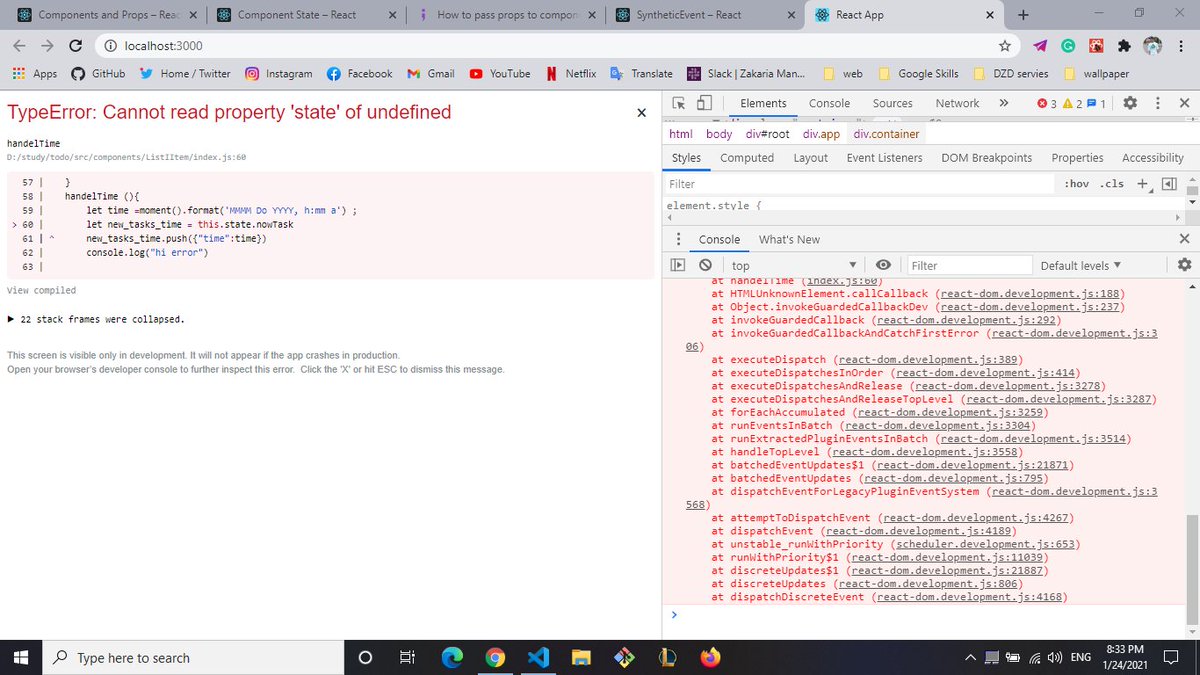
Task: Reload the localhost:3000 page
Action: [x=75, y=46]
